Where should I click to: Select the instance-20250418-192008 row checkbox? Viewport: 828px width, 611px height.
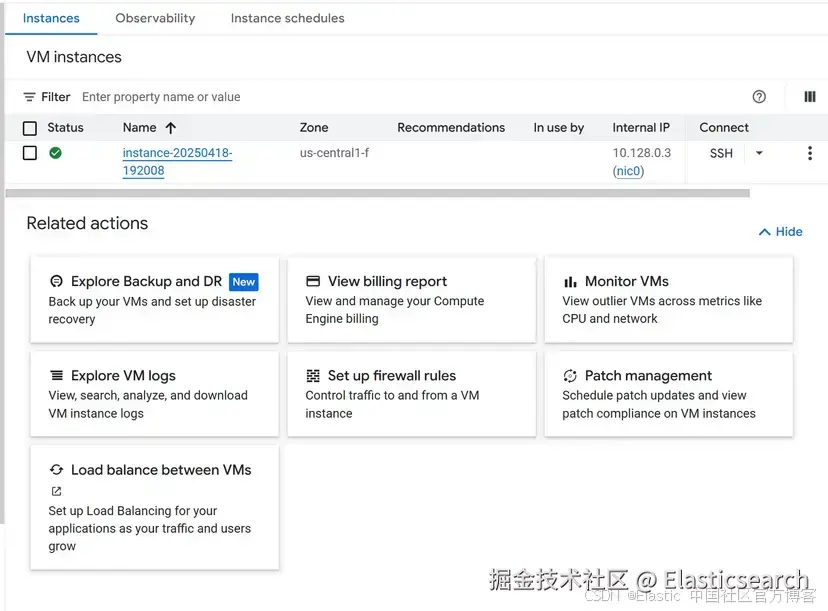tap(30, 153)
